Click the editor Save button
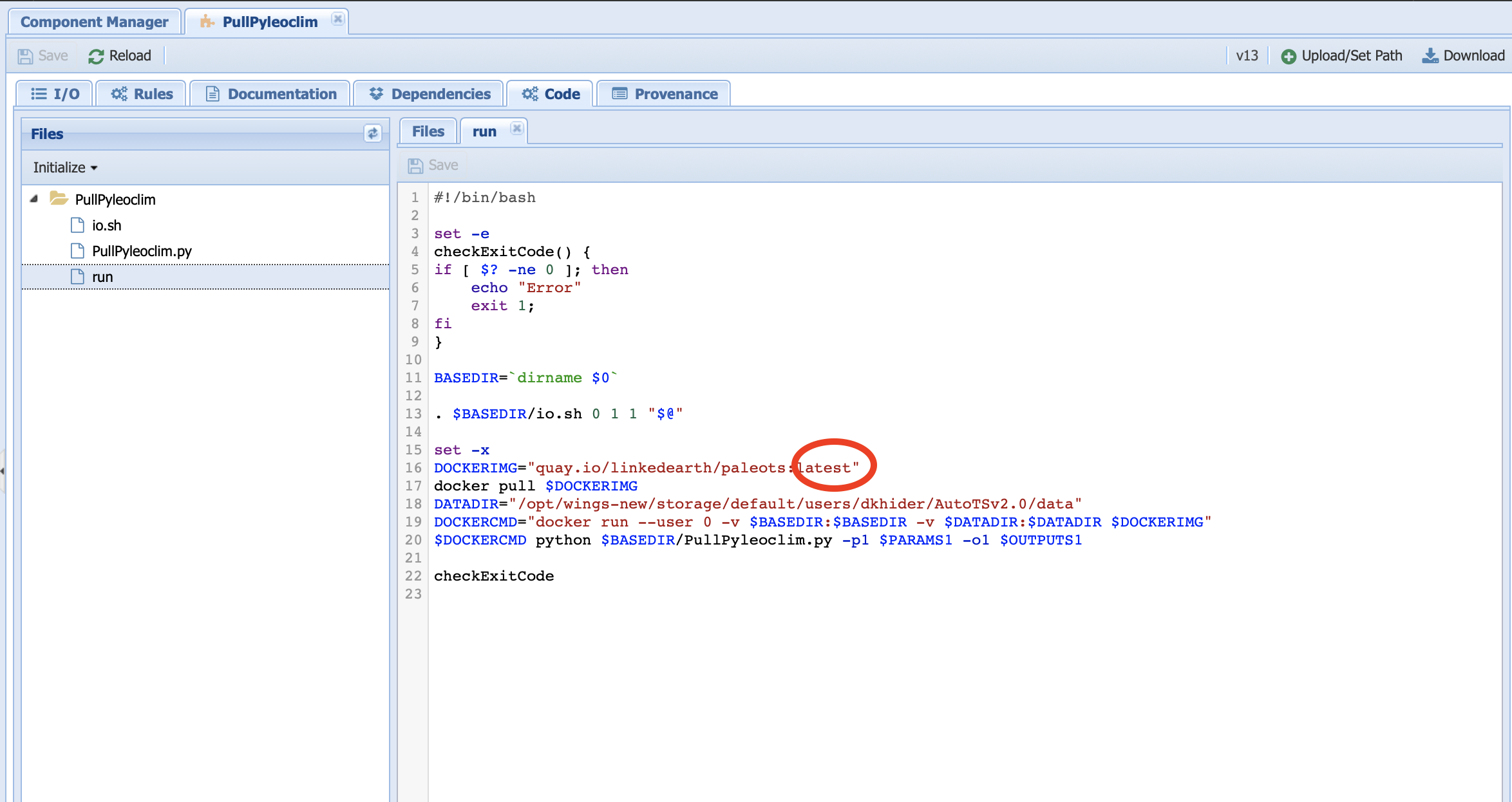 click(x=433, y=165)
